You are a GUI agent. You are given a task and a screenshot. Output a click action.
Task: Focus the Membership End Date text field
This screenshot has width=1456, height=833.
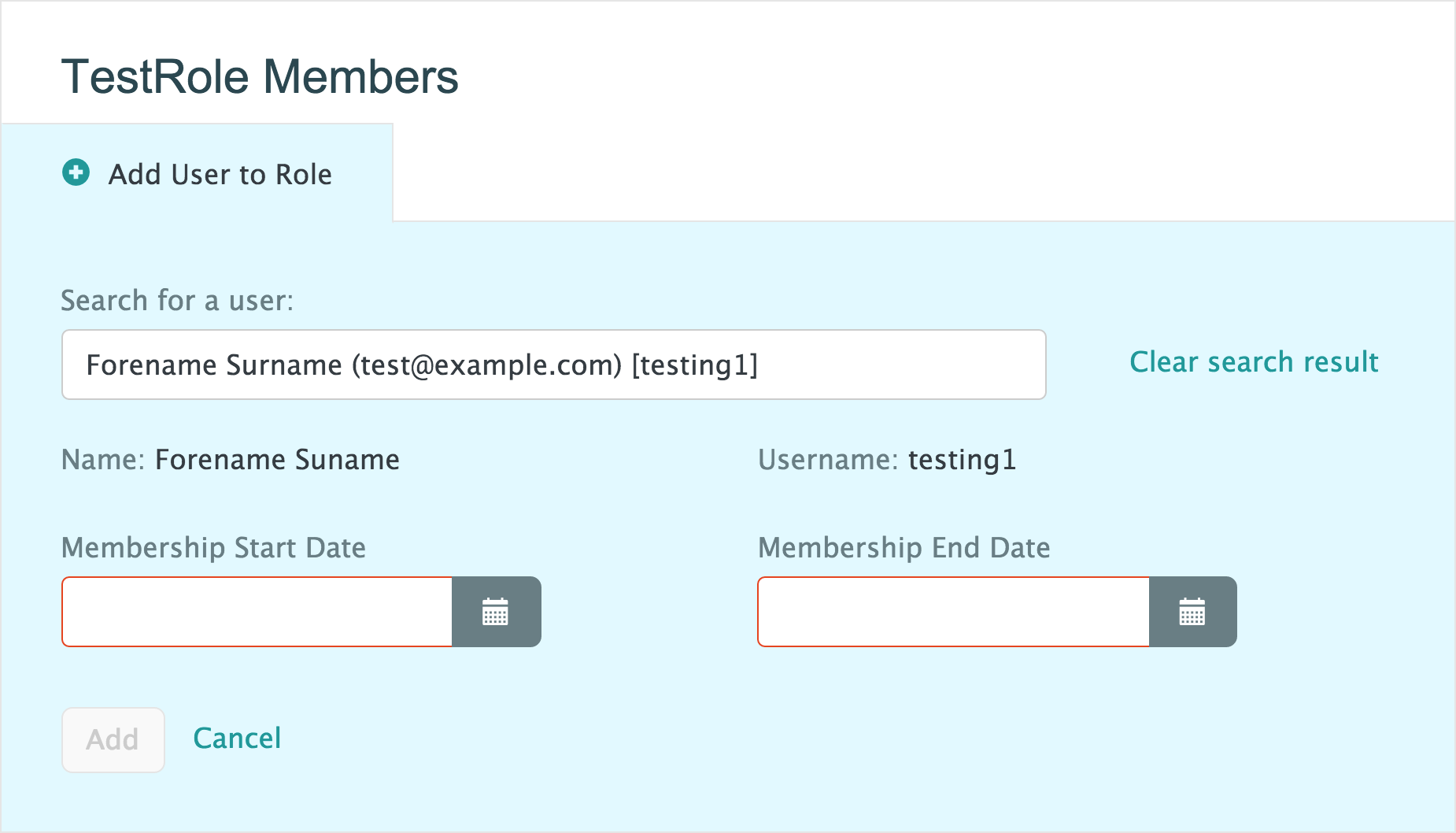(x=953, y=612)
